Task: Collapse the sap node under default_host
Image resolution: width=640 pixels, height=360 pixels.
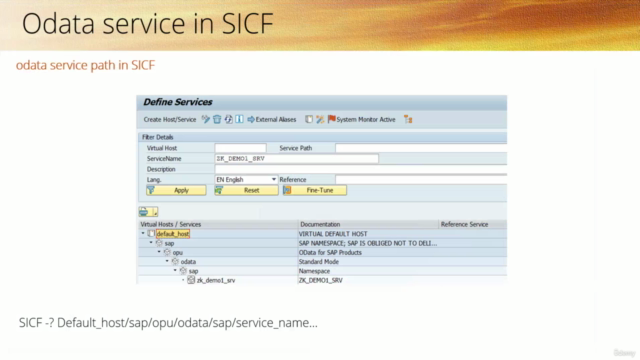Action: pos(151,243)
